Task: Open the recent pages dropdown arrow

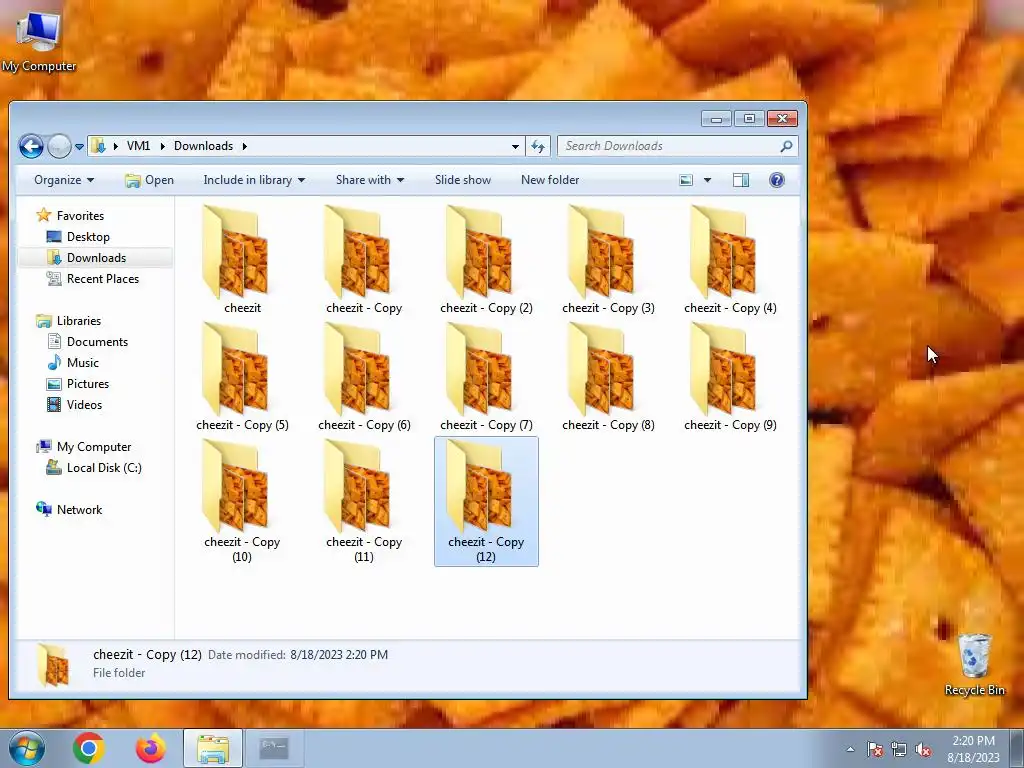Action: pyautogui.click(x=79, y=147)
